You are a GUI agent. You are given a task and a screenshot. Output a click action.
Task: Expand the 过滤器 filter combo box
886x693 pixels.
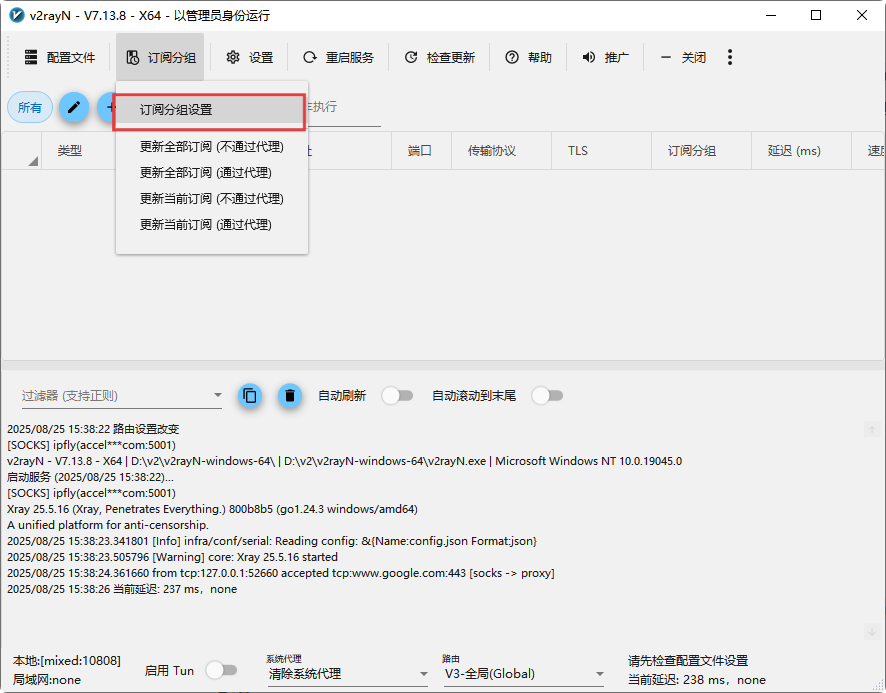(x=122, y=396)
